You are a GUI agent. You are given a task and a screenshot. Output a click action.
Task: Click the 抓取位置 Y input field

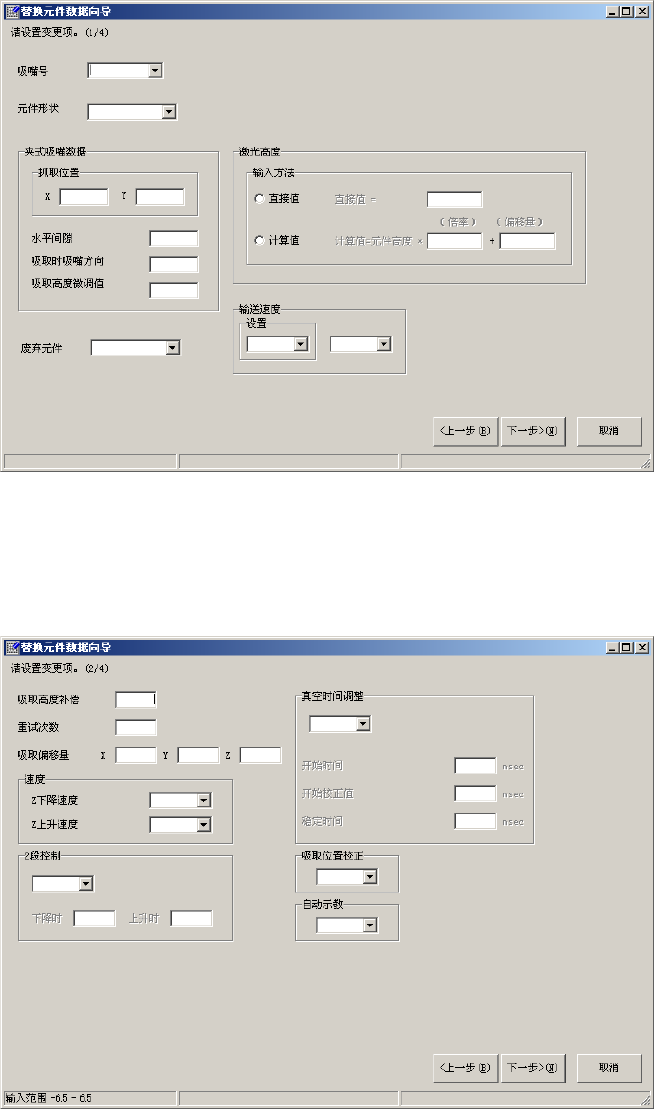click(x=160, y=197)
